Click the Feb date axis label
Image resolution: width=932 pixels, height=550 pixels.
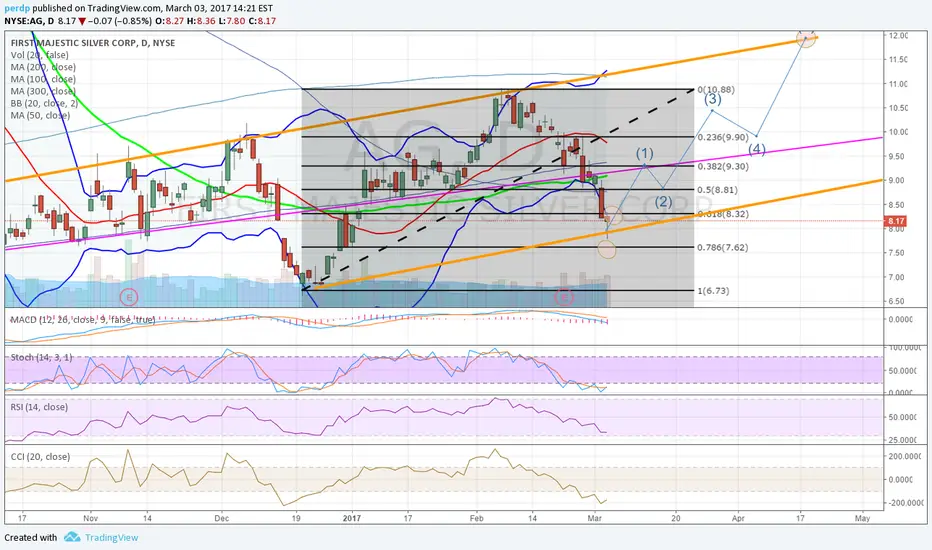476,518
